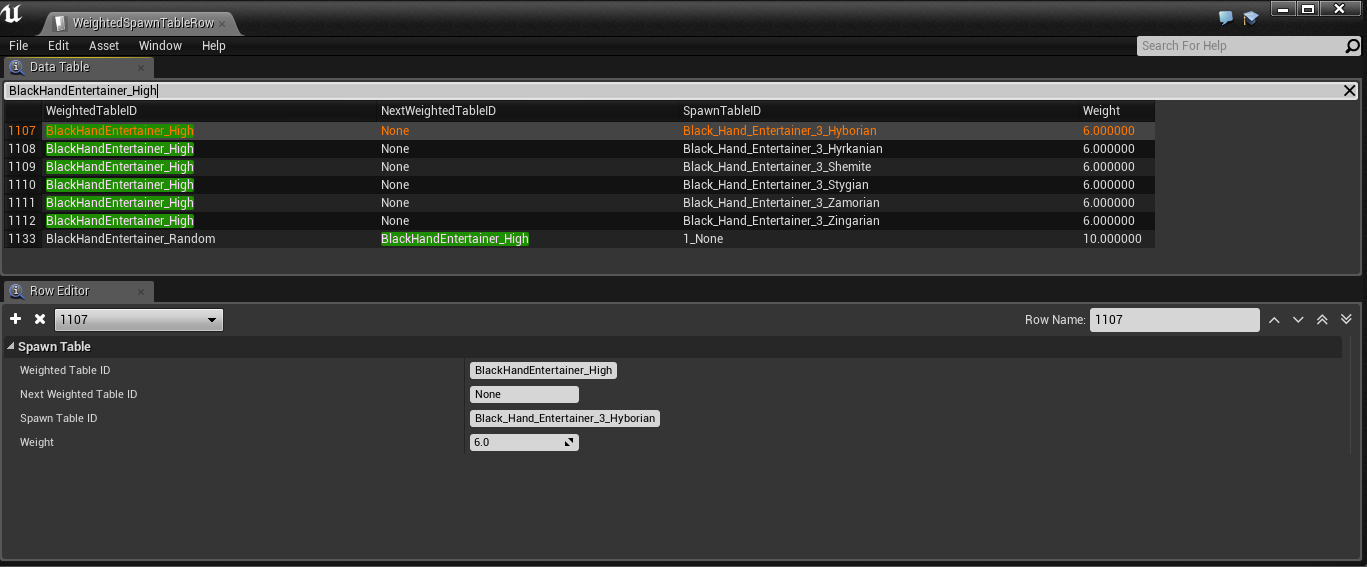Viewport: 1367px width, 567px height.
Task: Sort by the Weight column header
Action: 1101,111
